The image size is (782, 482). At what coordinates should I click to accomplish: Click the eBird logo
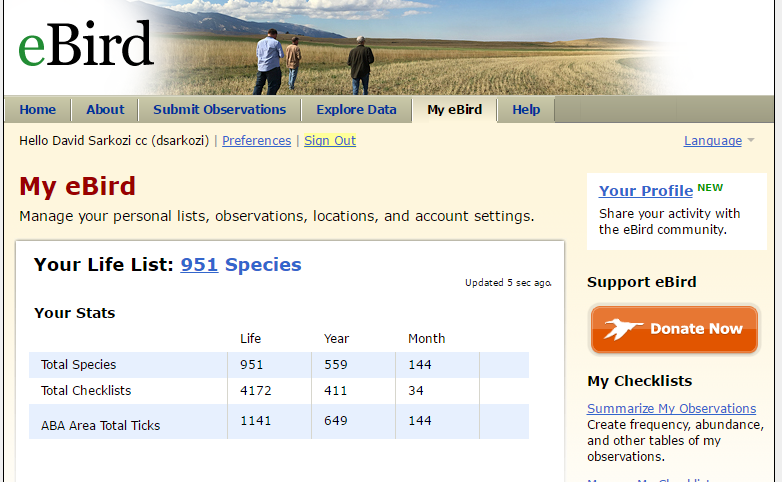pyautogui.click(x=86, y=43)
